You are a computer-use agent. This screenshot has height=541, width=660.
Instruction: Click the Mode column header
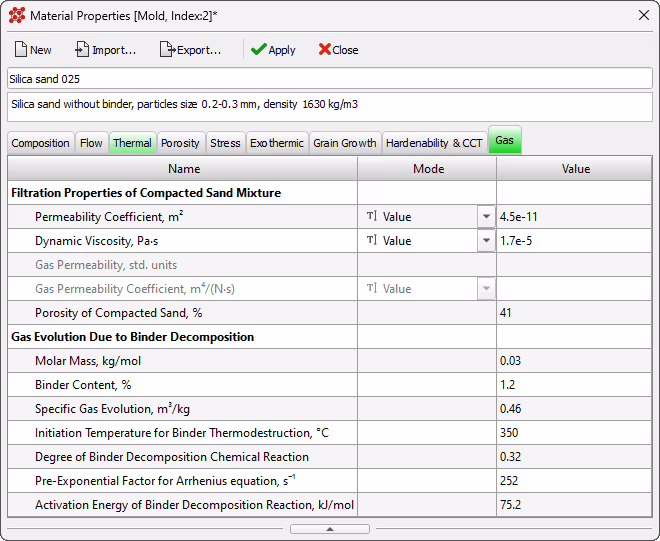click(x=427, y=169)
